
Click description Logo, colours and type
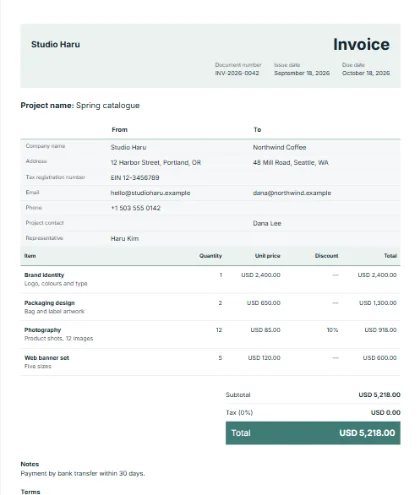(x=56, y=284)
